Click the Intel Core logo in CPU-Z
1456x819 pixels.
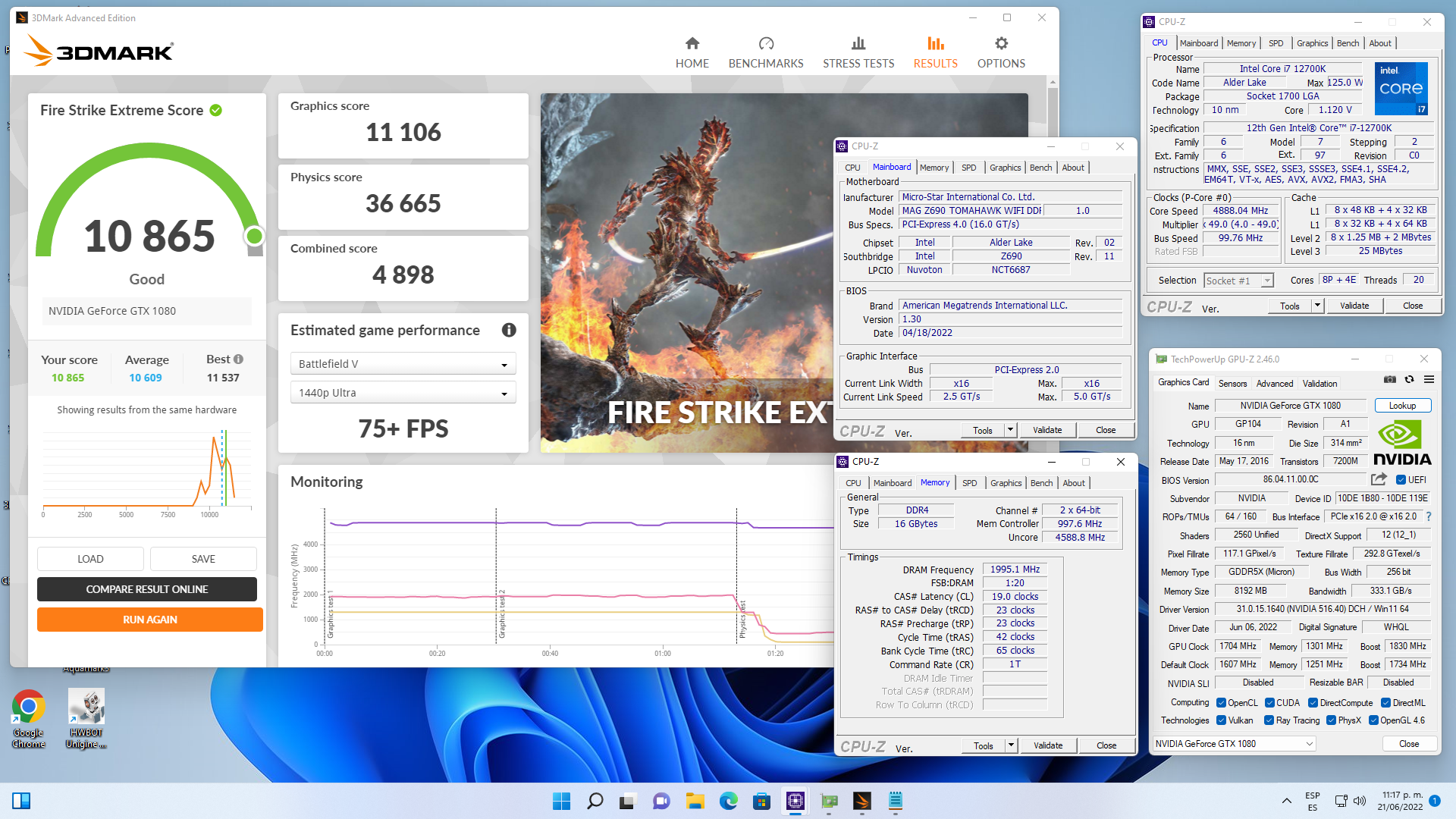click(x=1401, y=88)
